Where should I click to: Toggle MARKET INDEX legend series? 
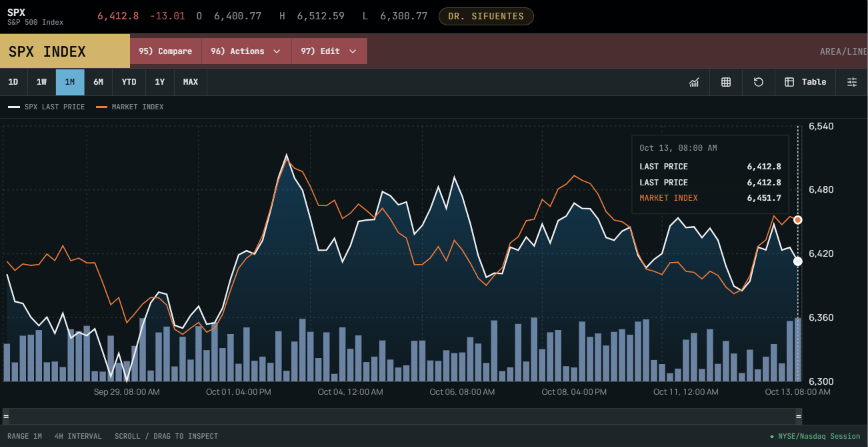pyautogui.click(x=130, y=107)
